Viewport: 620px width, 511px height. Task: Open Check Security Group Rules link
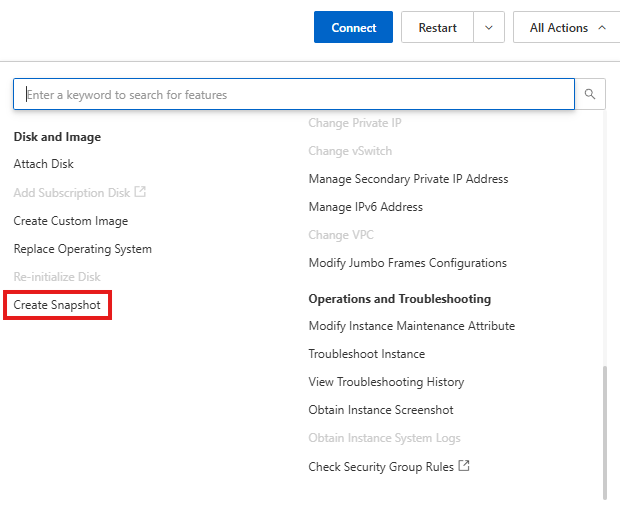tap(382, 467)
